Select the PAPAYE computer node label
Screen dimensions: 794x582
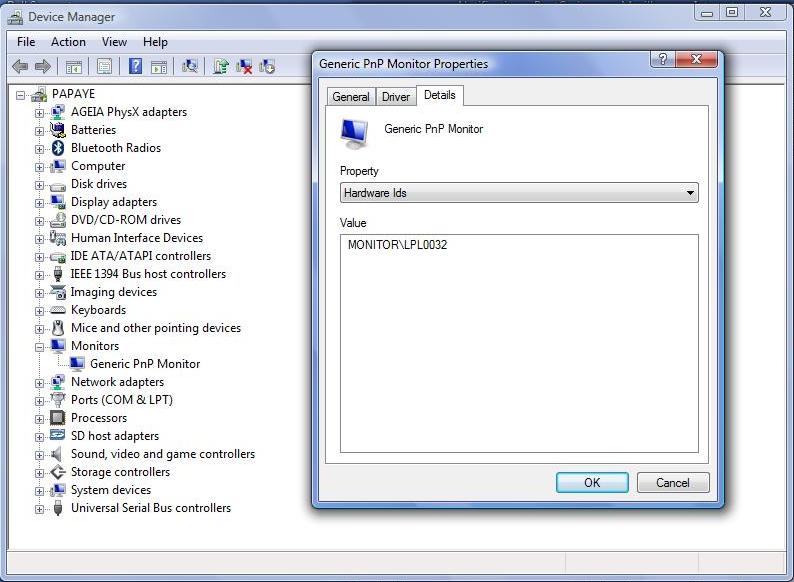(x=73, y=94)
